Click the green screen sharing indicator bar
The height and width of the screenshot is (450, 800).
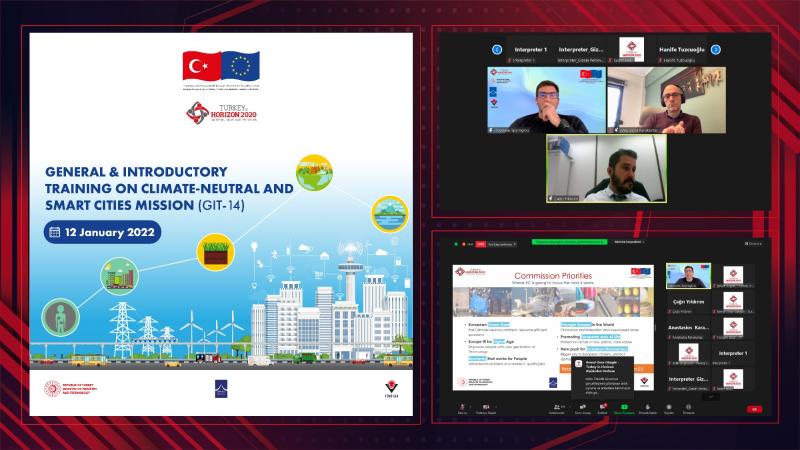point(569,242)
